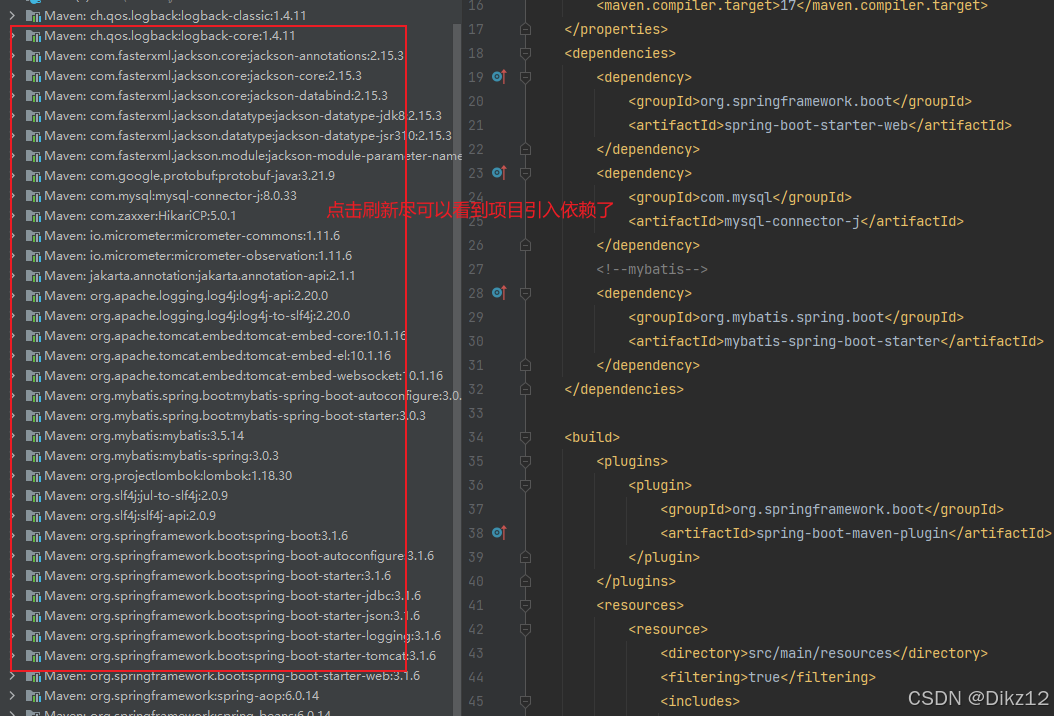Expand the jul-to-slf4j:2.0.9 library node
This screenshot has height=716, width=1054.
(13, 495)
